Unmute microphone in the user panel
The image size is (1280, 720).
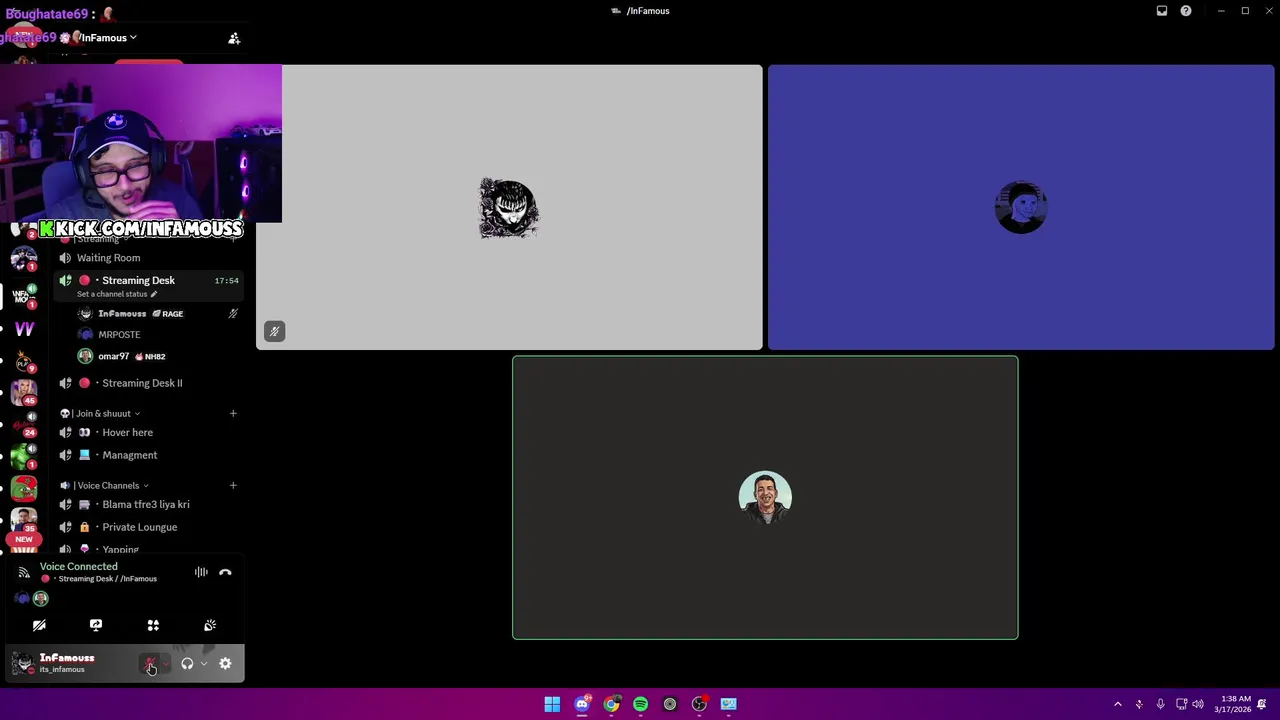[x=150, y=664]
